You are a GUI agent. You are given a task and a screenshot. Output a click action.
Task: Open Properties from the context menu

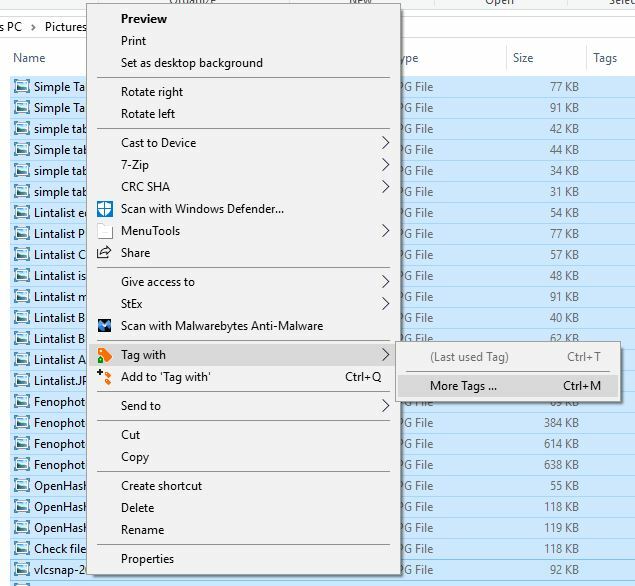tap(147, 559)
